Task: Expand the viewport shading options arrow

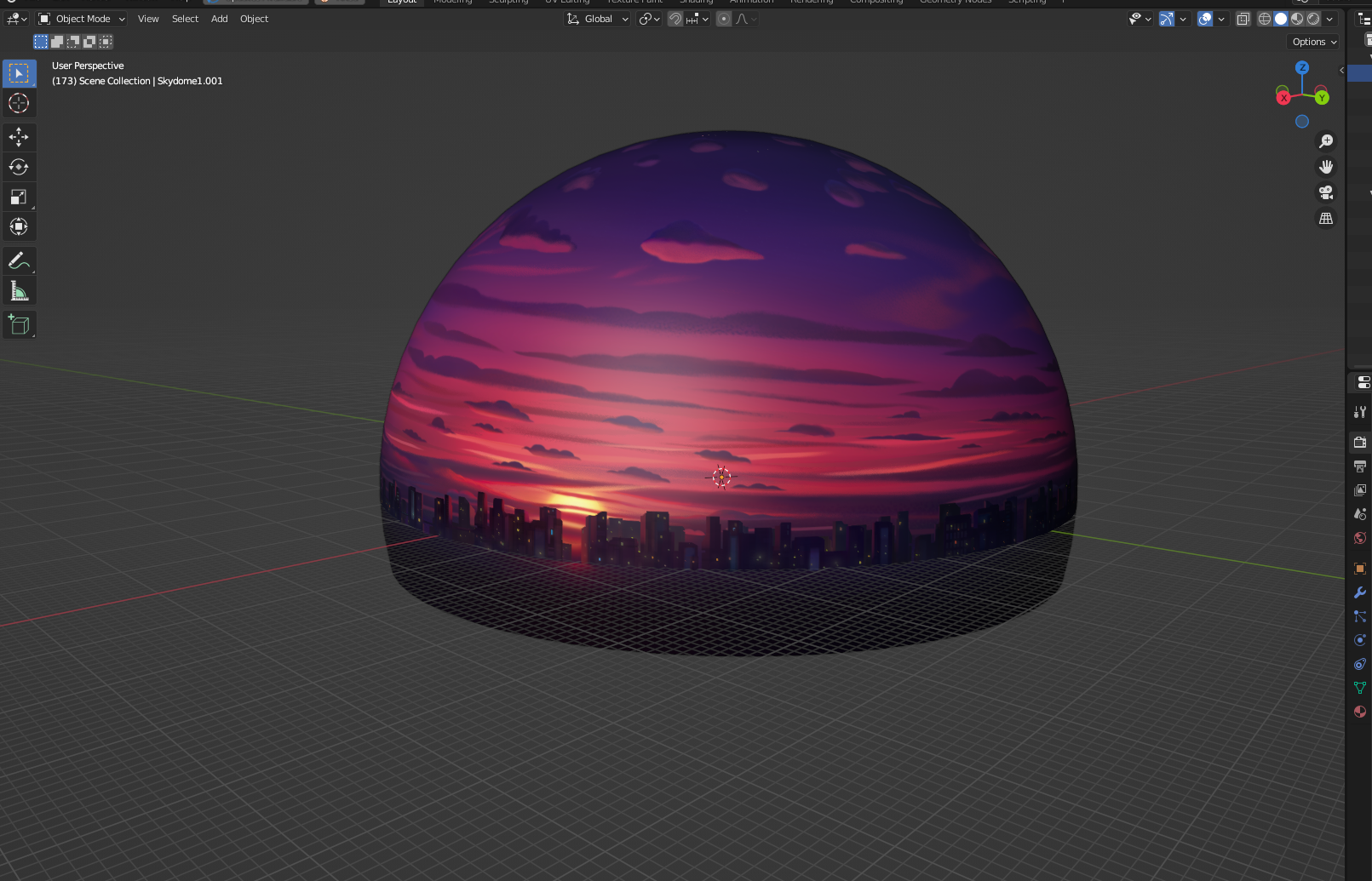Action: coord(1329,19)
